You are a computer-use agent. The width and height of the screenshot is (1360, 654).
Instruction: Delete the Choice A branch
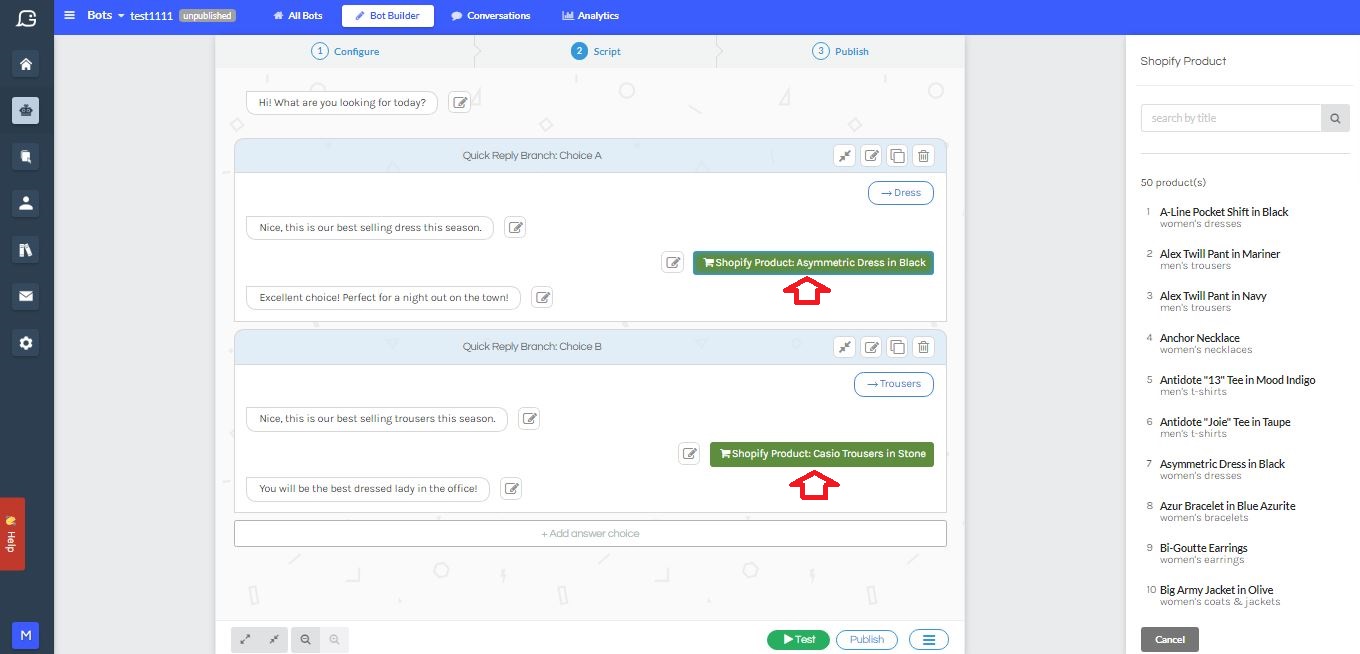pyautogui.click(x=923, y=155)
